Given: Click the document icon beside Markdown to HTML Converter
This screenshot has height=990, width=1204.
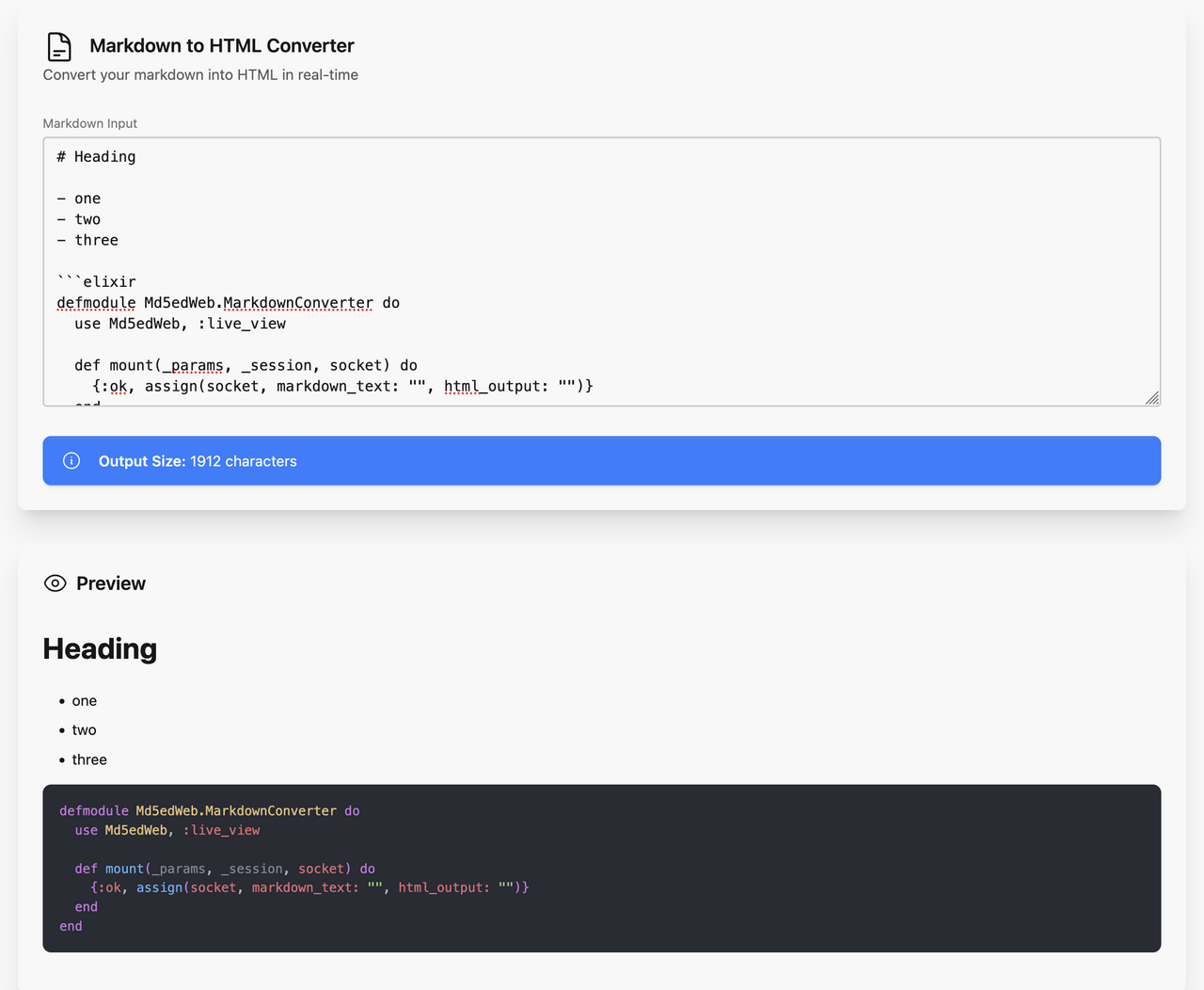Looking at the screenshot, I should (x=58, y=45).
